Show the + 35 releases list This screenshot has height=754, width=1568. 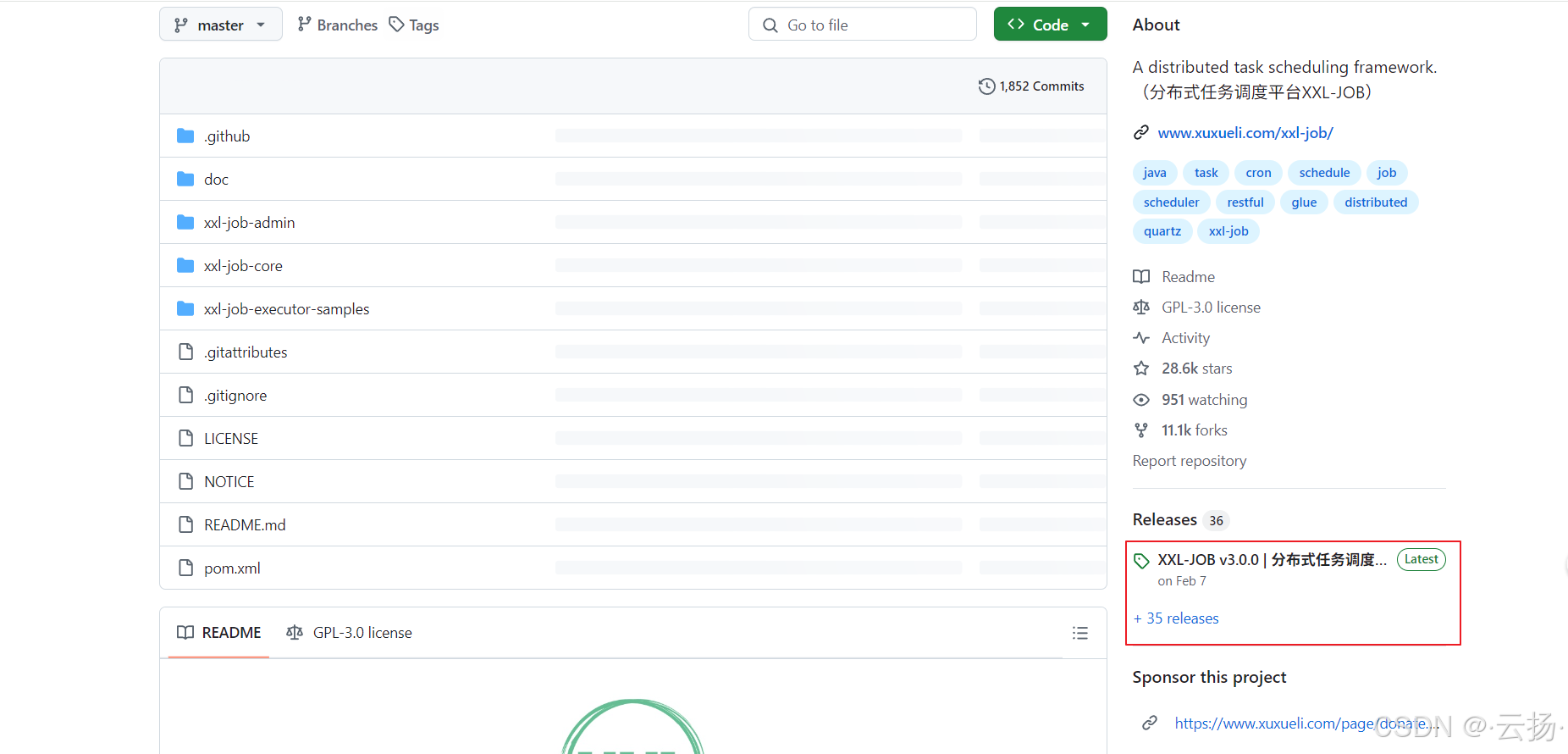(x=1176, y=618)
